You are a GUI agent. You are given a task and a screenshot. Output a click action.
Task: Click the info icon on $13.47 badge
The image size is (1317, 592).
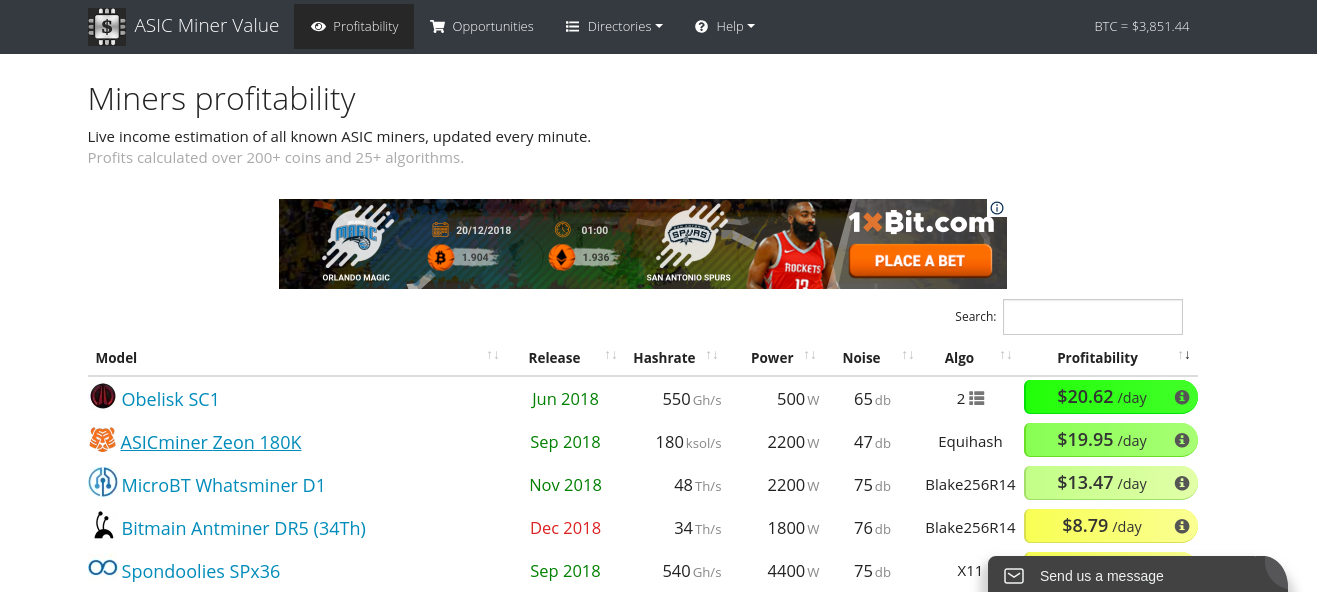click(1181, 484)
